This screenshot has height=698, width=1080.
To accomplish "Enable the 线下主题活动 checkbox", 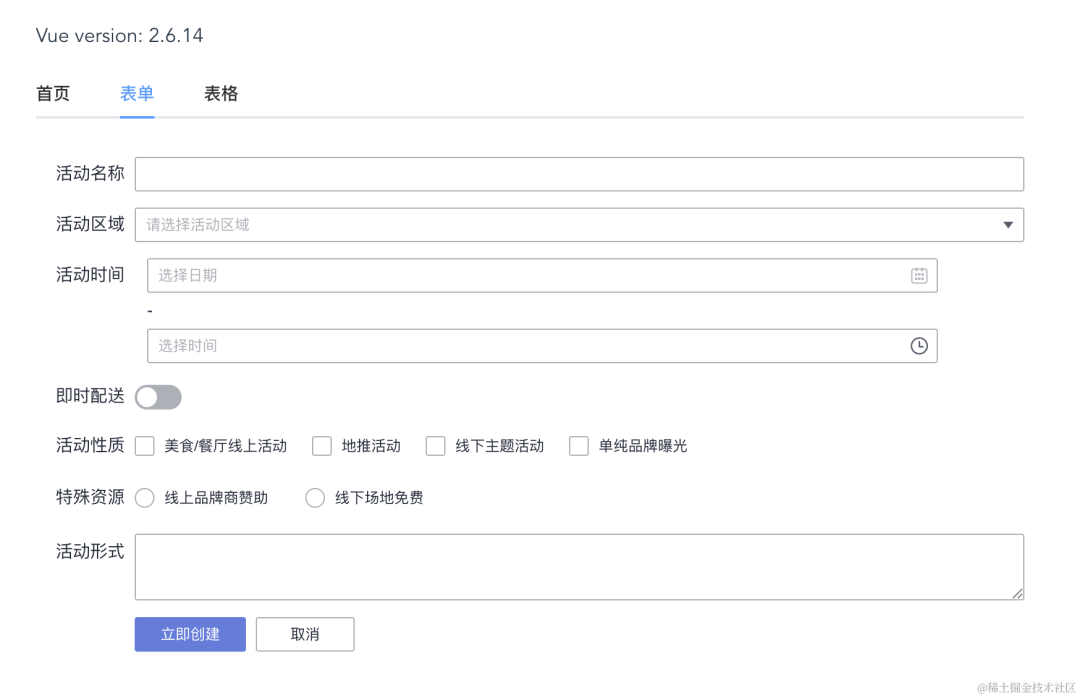I will pos(436,446).
